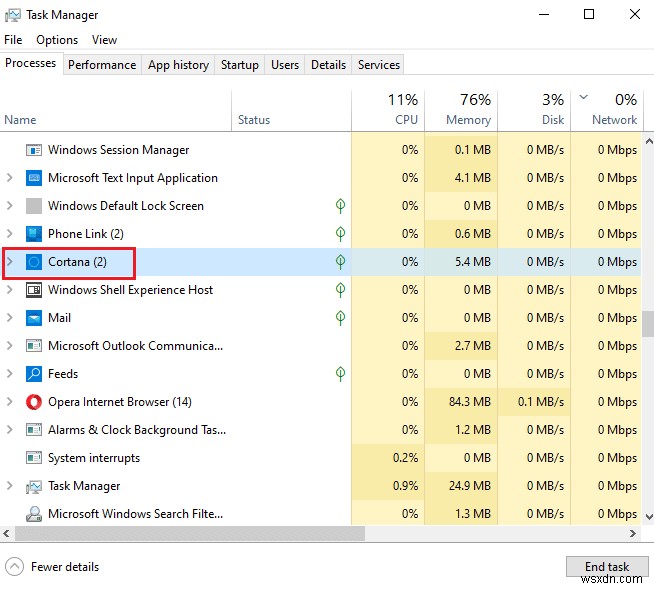Sort processes by the Name column
Screen dimensions: 654x589
116,111
